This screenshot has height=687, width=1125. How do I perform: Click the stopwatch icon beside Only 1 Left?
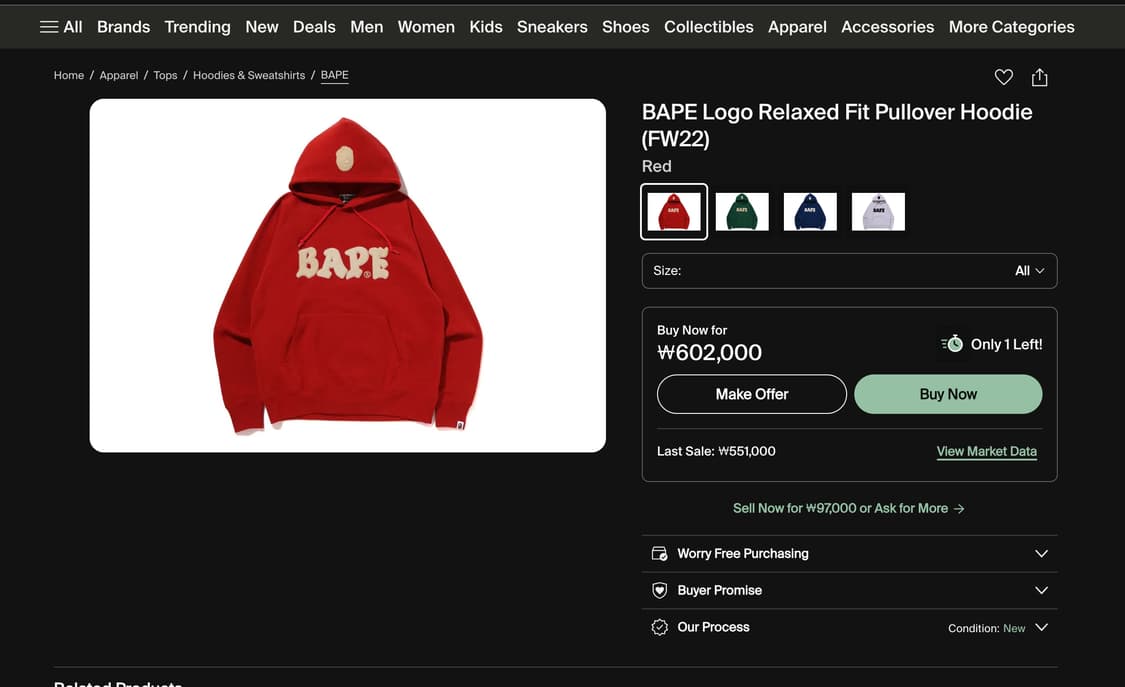(x=953, y=344)
